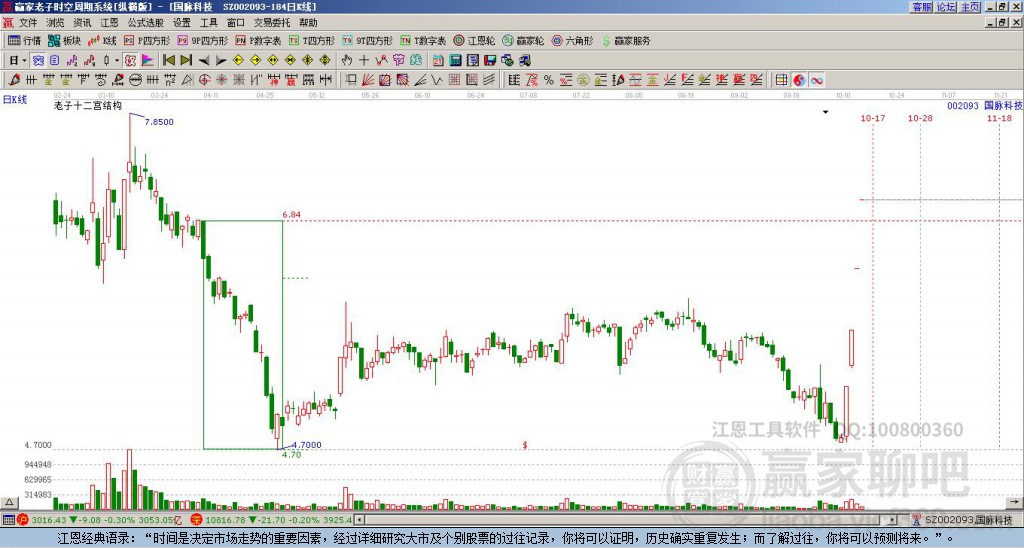The width and height of the screenshot is (1024, 548).
Task: Click the 11-18 date marker
Action: pos(999,118)
